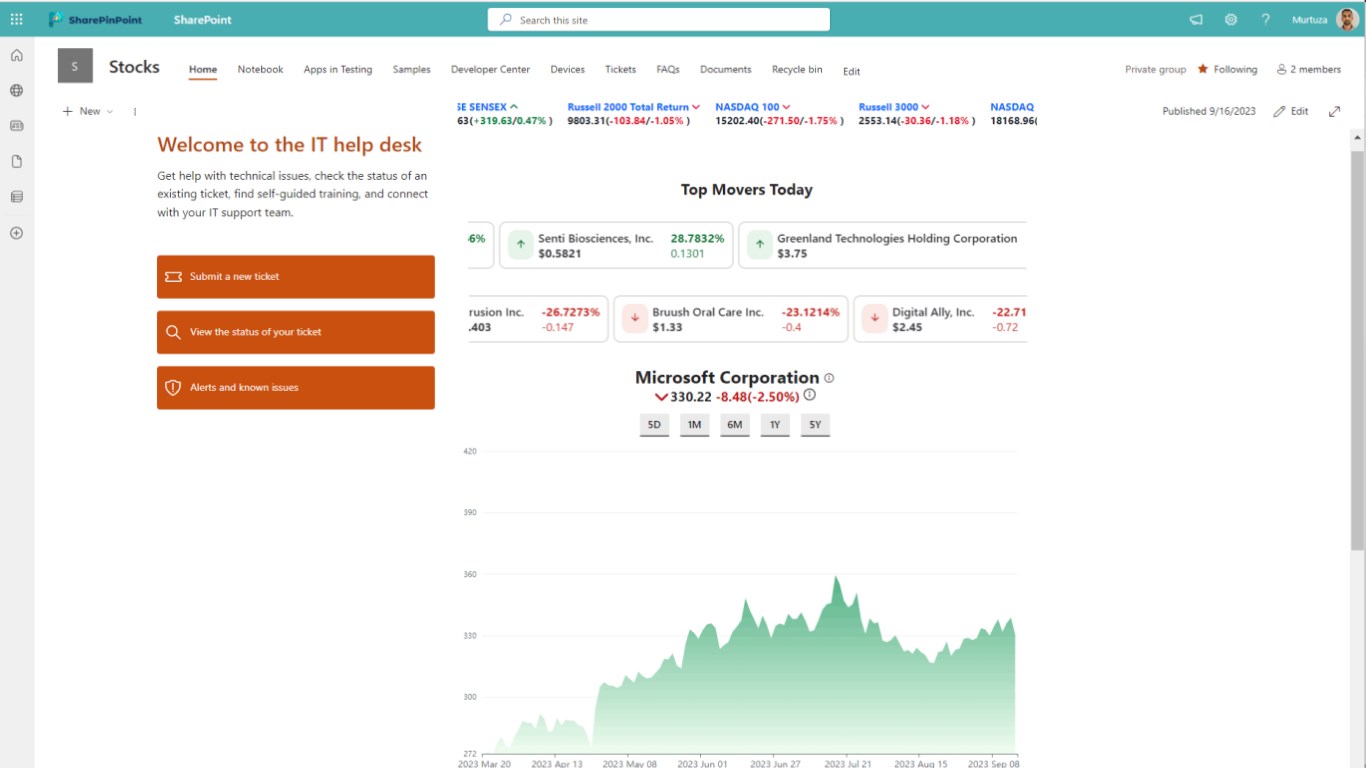The image size is (1366, 768).
Task: Click the SharePoint header label
Action: click(x=202, y=19)
